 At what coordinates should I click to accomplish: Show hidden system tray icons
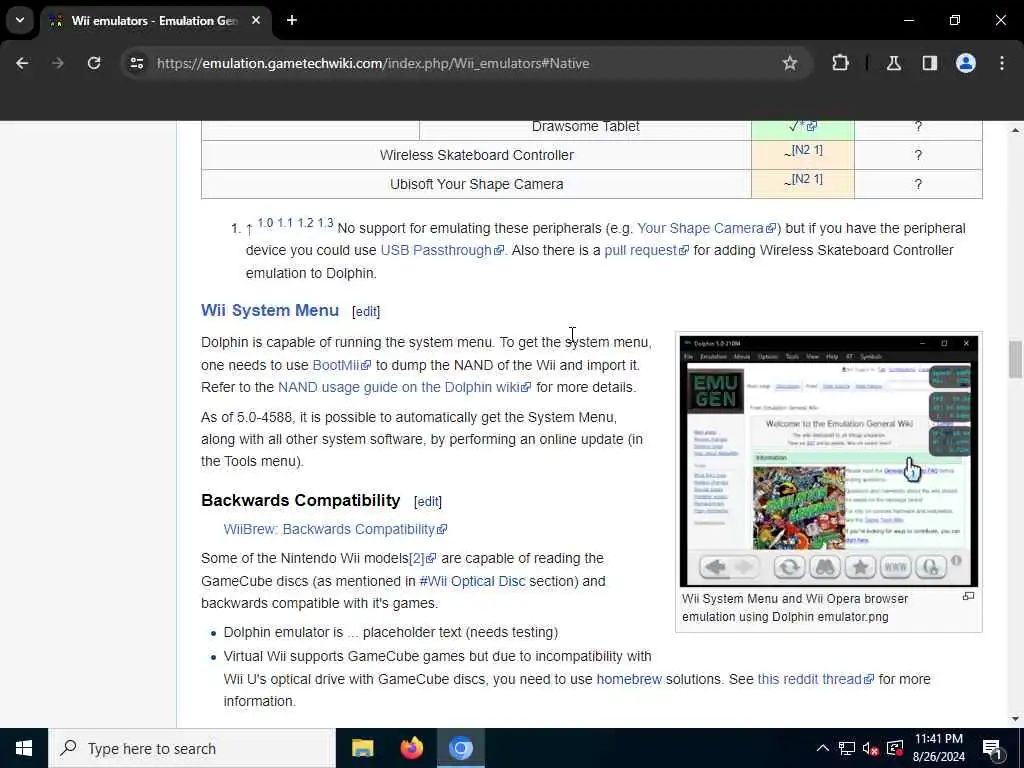tap(823, 748)
